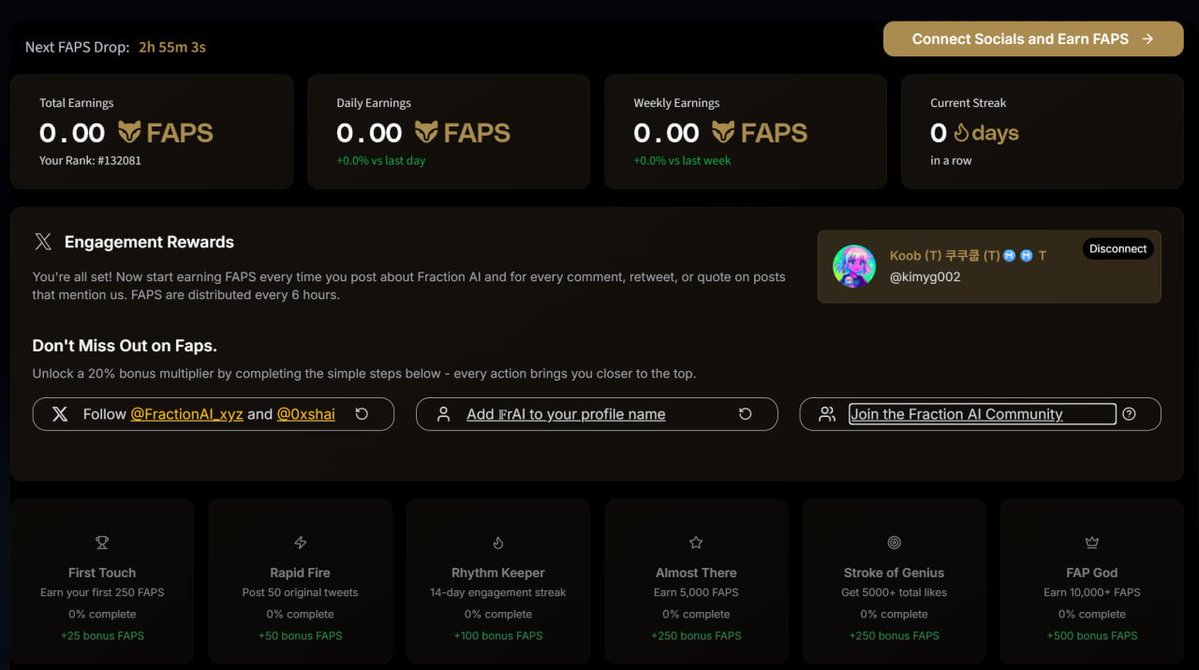Click the Don't Miss Out on Faps heading
The image size is (1199, 670).
pos(125,346)
